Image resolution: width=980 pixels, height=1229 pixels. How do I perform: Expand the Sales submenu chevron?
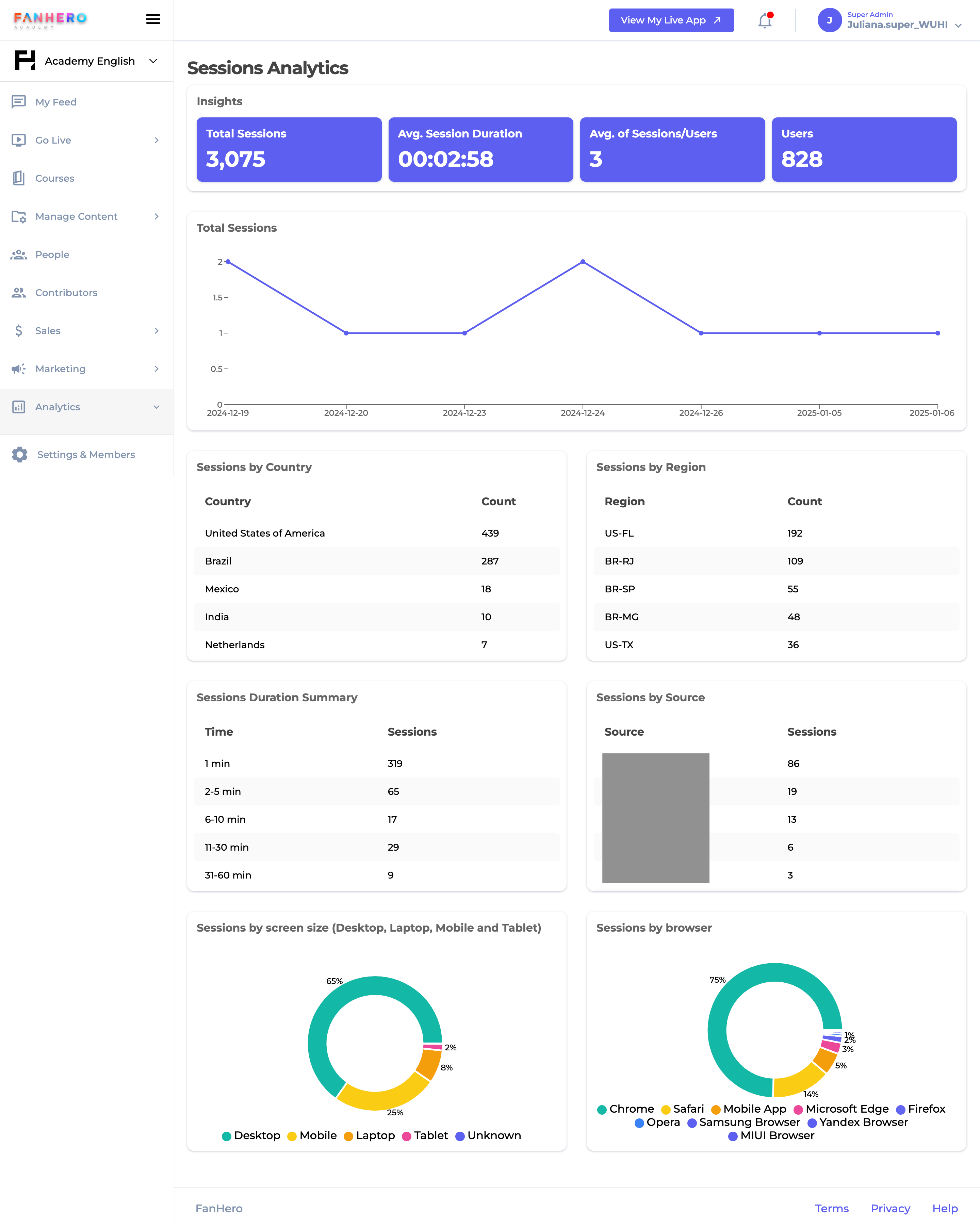point(157,331)
